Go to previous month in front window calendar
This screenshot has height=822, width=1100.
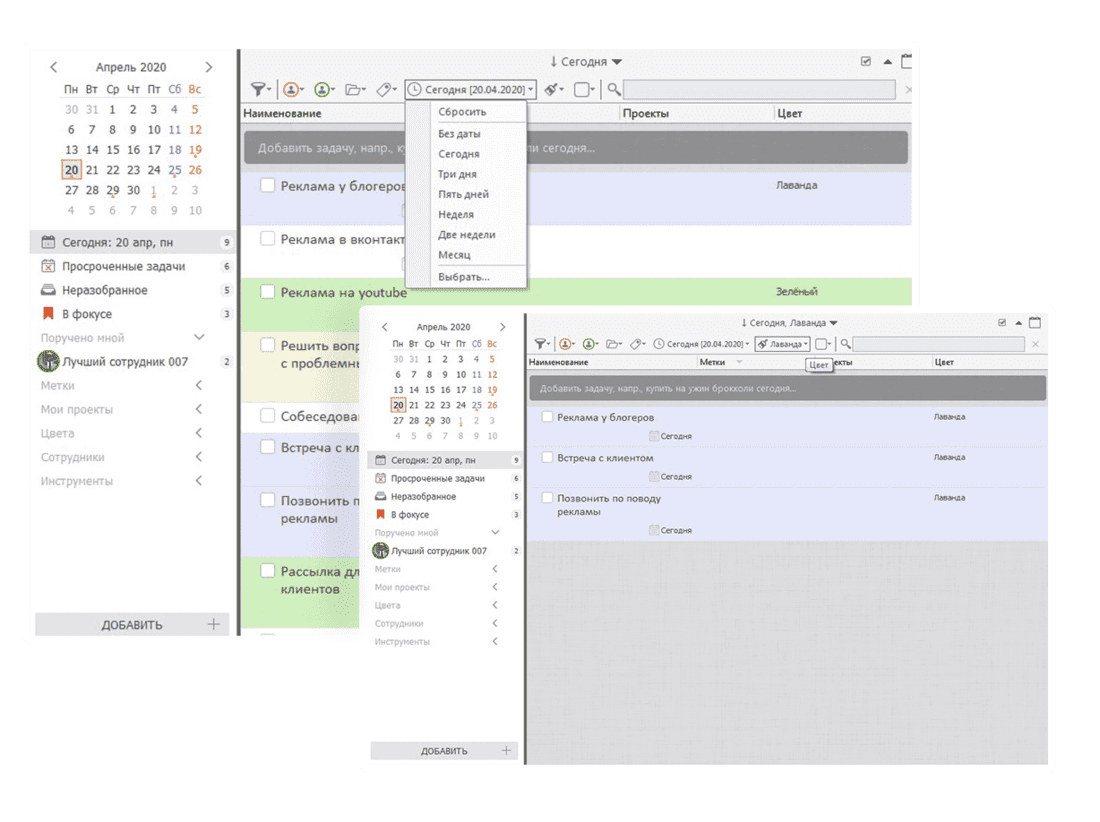click(x=384, y=327)
